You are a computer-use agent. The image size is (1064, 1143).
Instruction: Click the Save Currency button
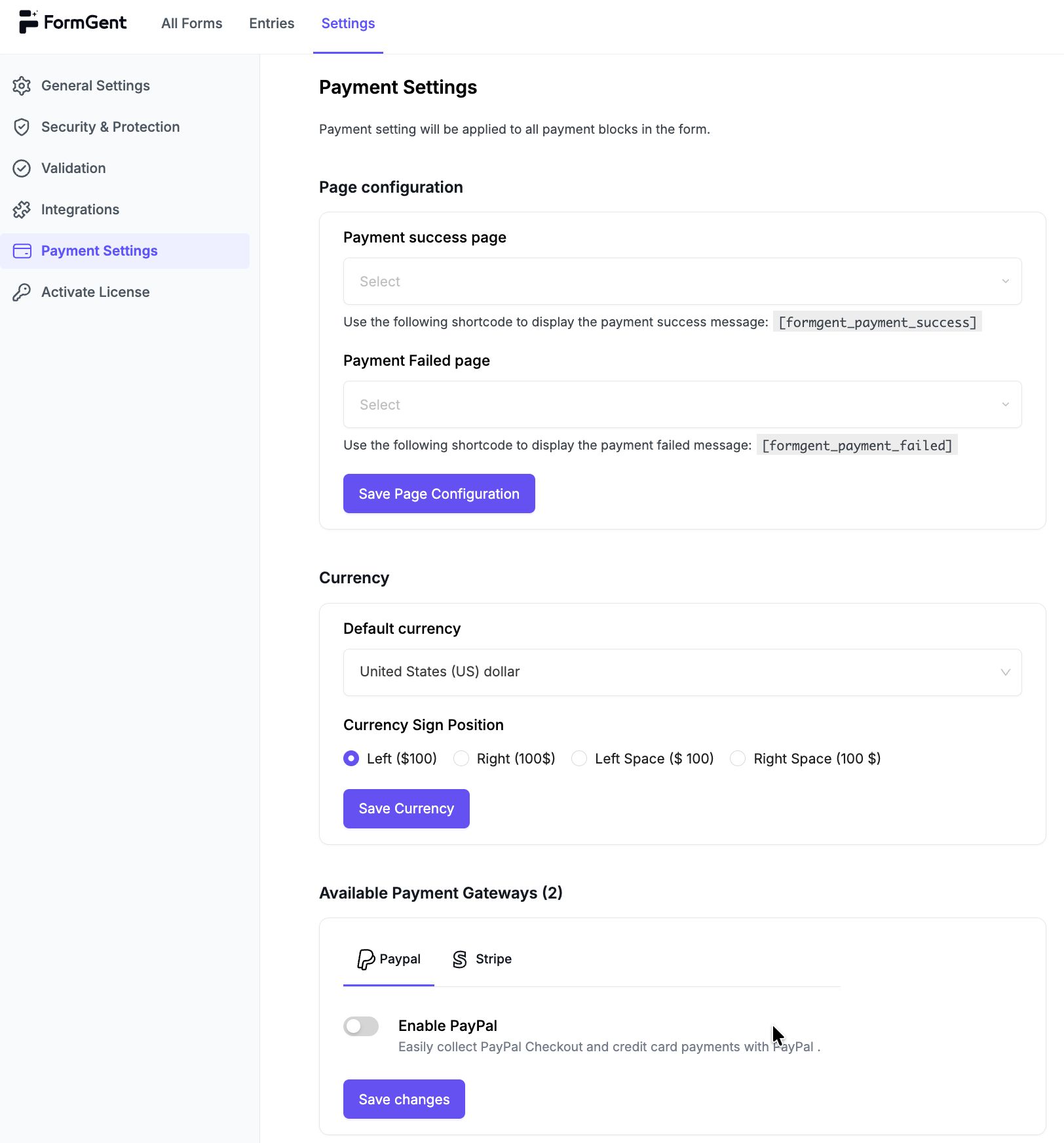406,809
